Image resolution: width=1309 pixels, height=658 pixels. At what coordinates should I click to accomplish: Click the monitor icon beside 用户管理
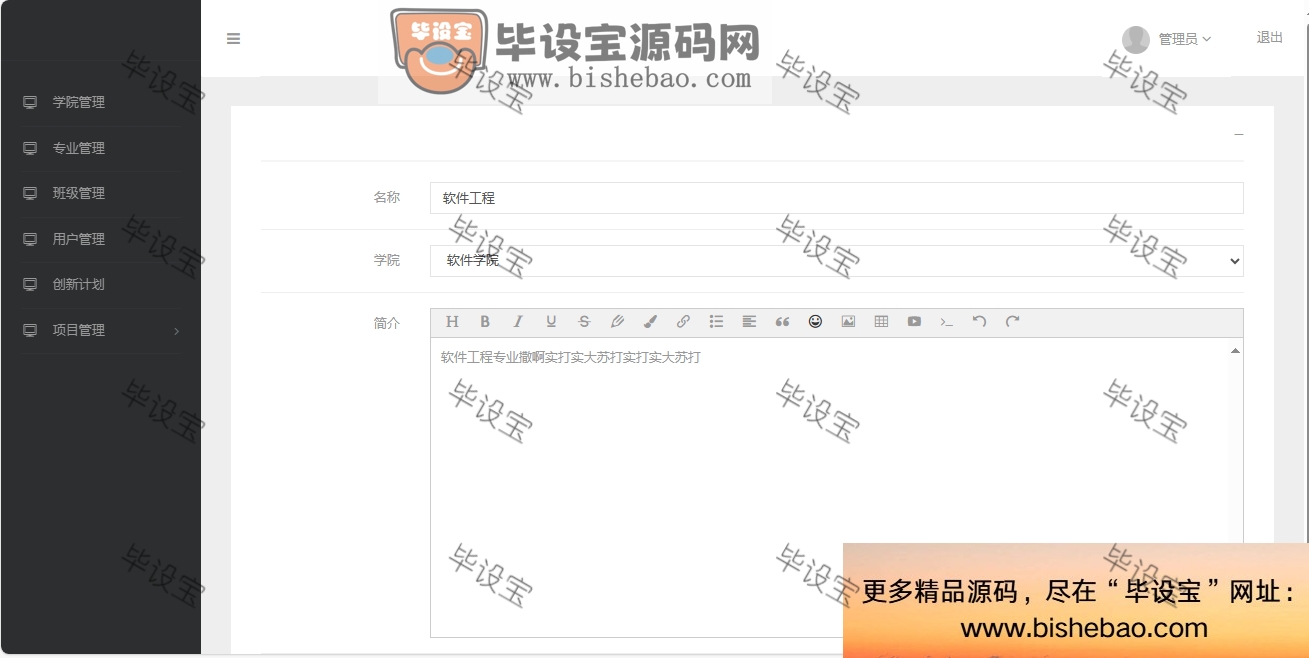30,239
